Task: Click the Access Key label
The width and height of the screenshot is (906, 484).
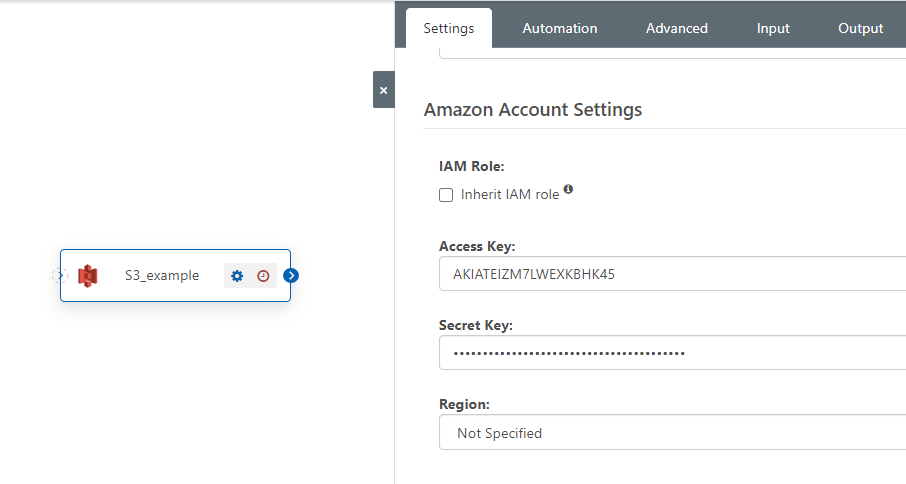Action: pyautogui.click(x=477, y=247)
